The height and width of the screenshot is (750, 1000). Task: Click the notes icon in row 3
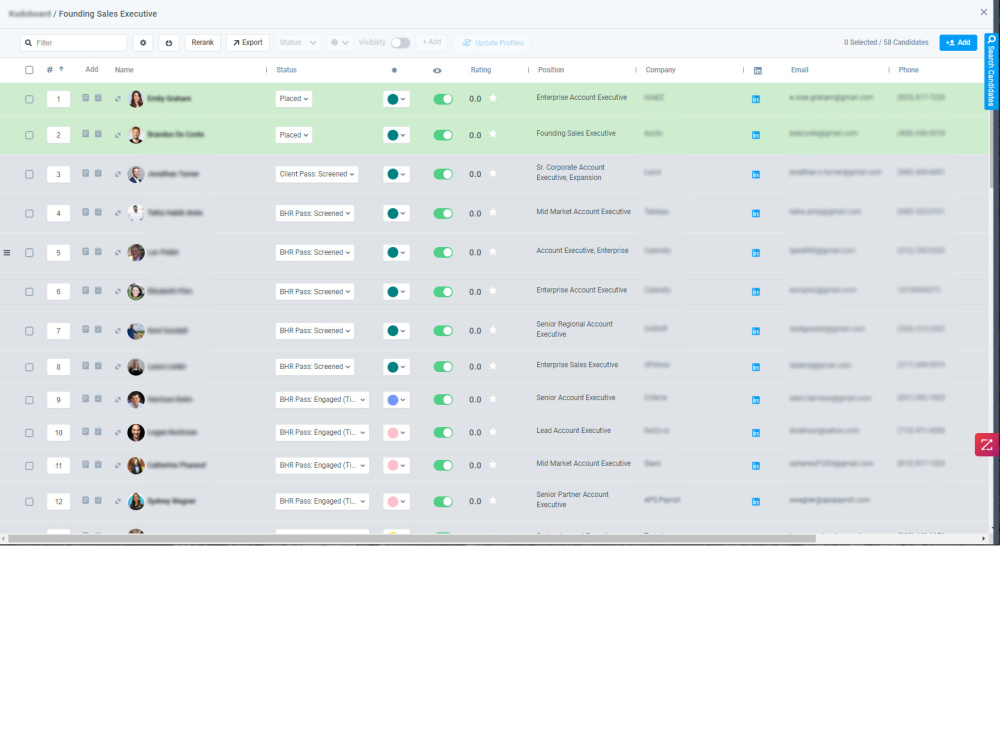point(85,173)
